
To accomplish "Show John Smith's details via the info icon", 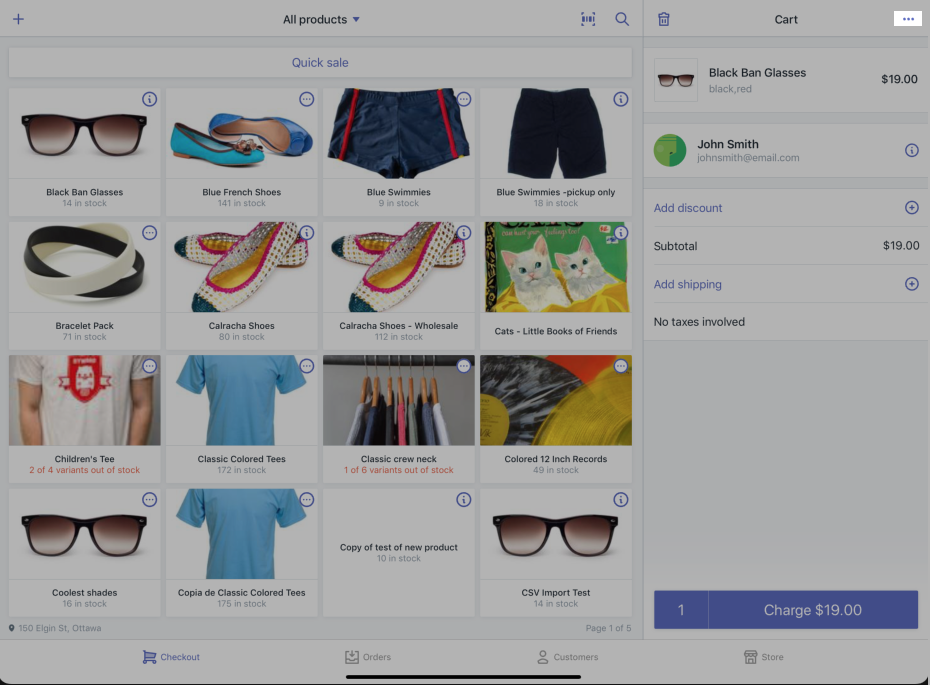I will (x=911, y=150).
